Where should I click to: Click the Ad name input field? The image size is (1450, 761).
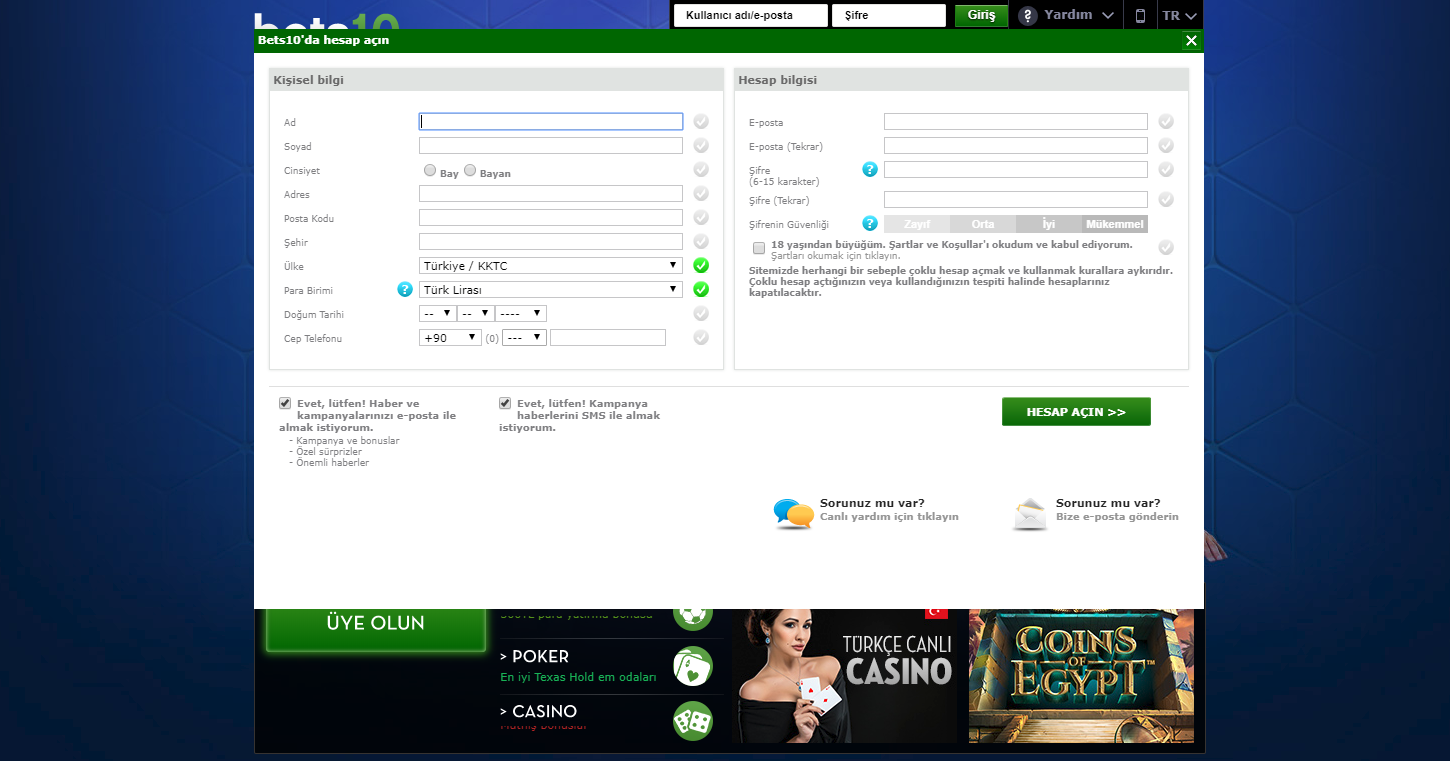551,122
